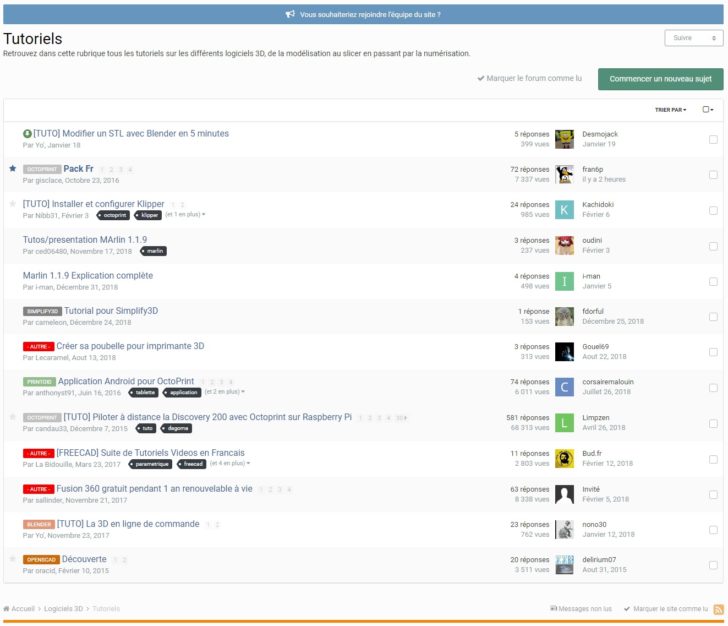Open i-man's green I letter avatar

click(564, 281)
